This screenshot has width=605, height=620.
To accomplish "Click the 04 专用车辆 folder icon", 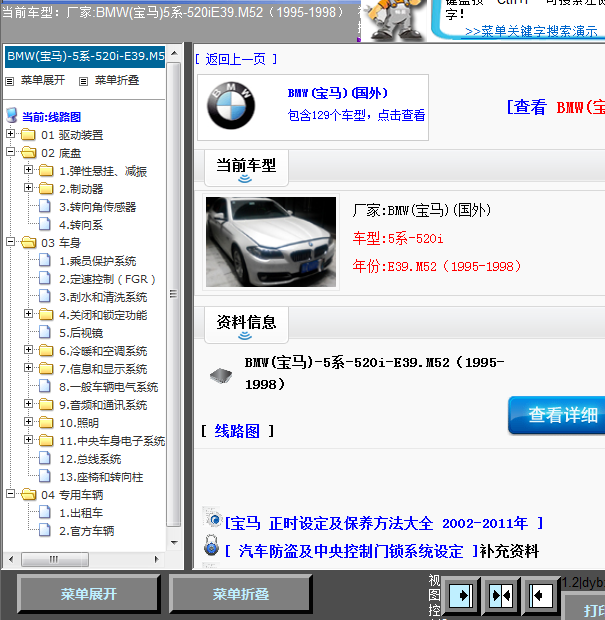I will 28,494.
